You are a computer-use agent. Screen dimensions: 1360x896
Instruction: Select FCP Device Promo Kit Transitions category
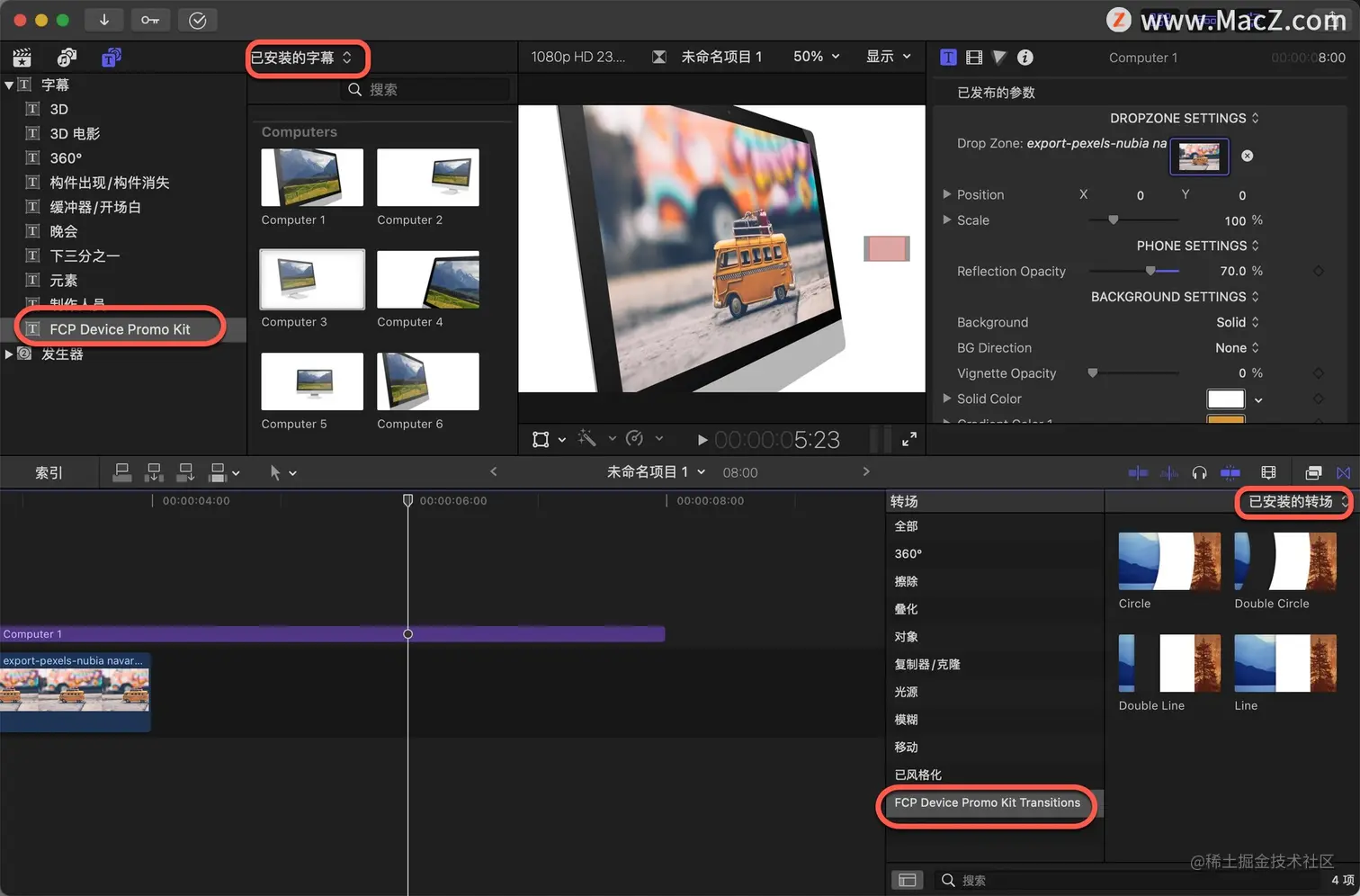click(994, 802)
